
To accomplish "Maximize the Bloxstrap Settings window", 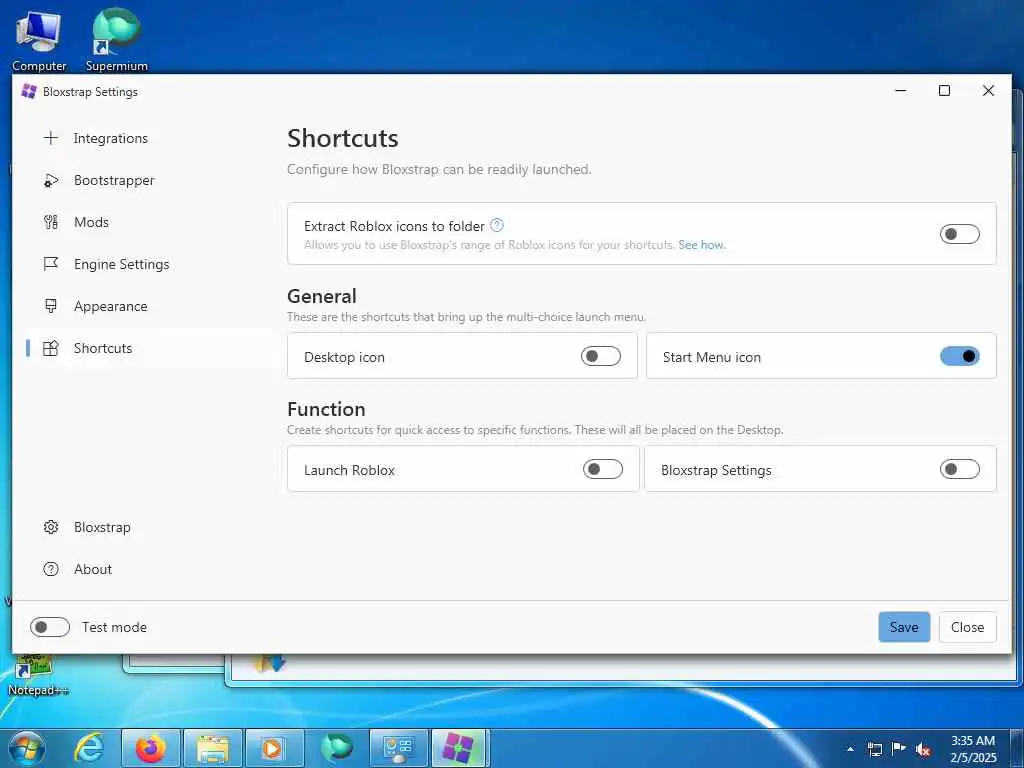I will click(x=944, y=91).
